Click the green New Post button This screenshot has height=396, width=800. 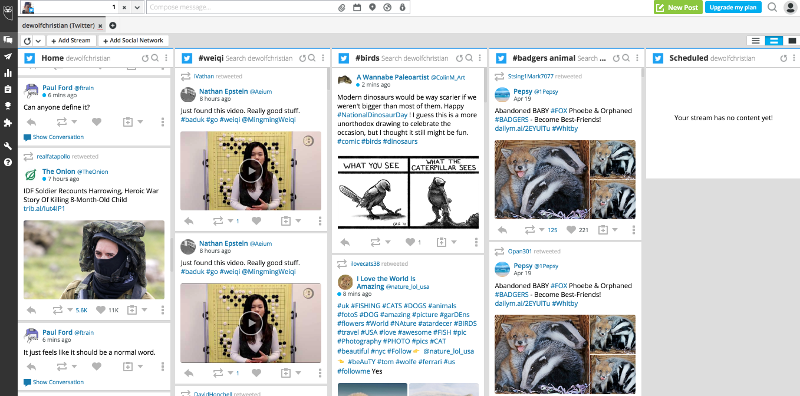click(678, 8)
